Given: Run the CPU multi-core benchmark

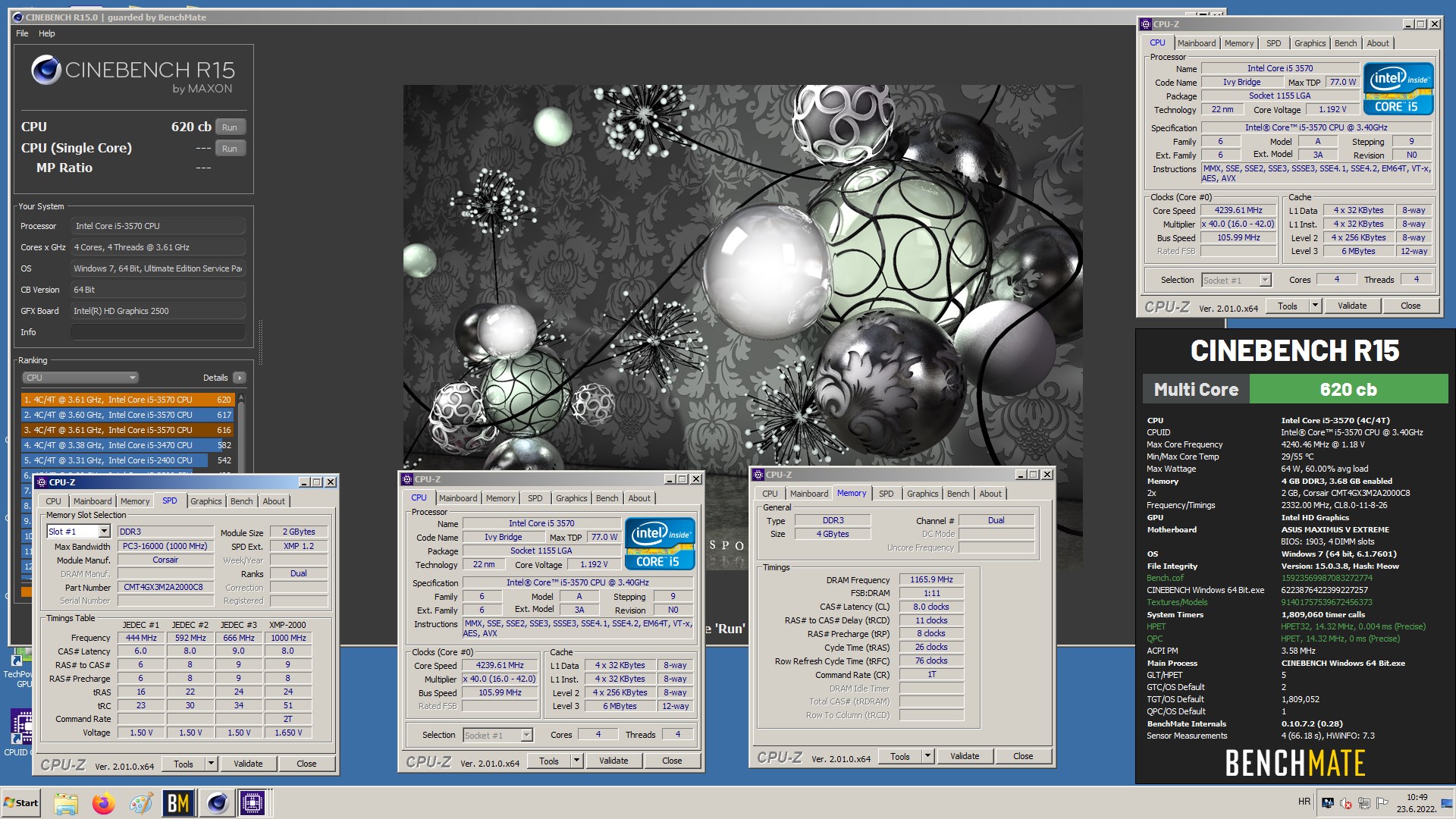Looking at the screenshot, I should point(230,127).
